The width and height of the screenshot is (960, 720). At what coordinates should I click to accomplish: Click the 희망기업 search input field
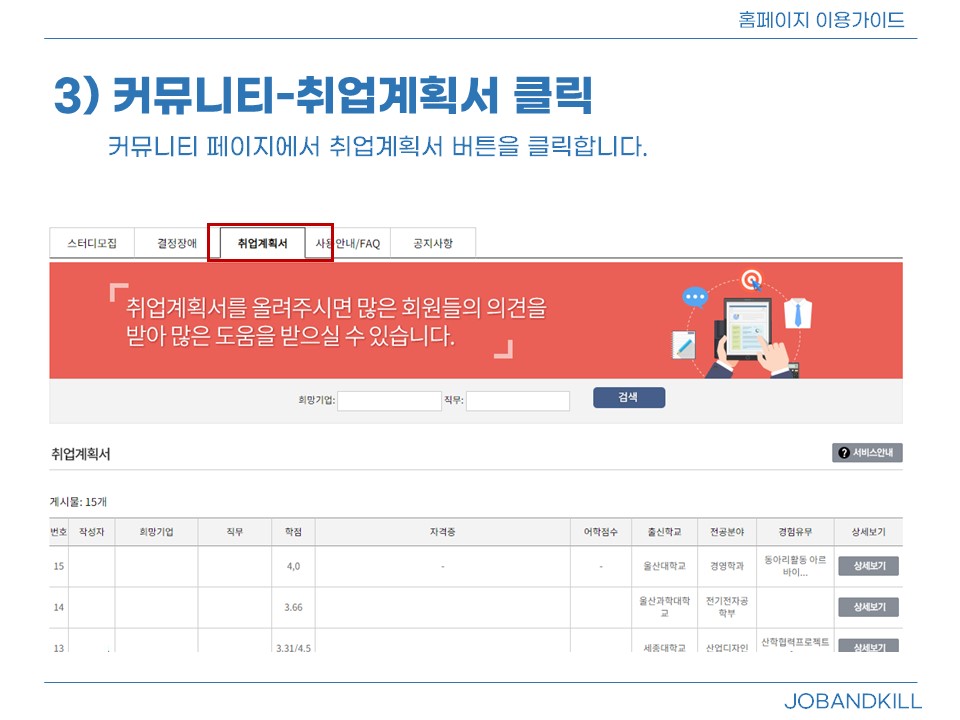pos(389,401)
